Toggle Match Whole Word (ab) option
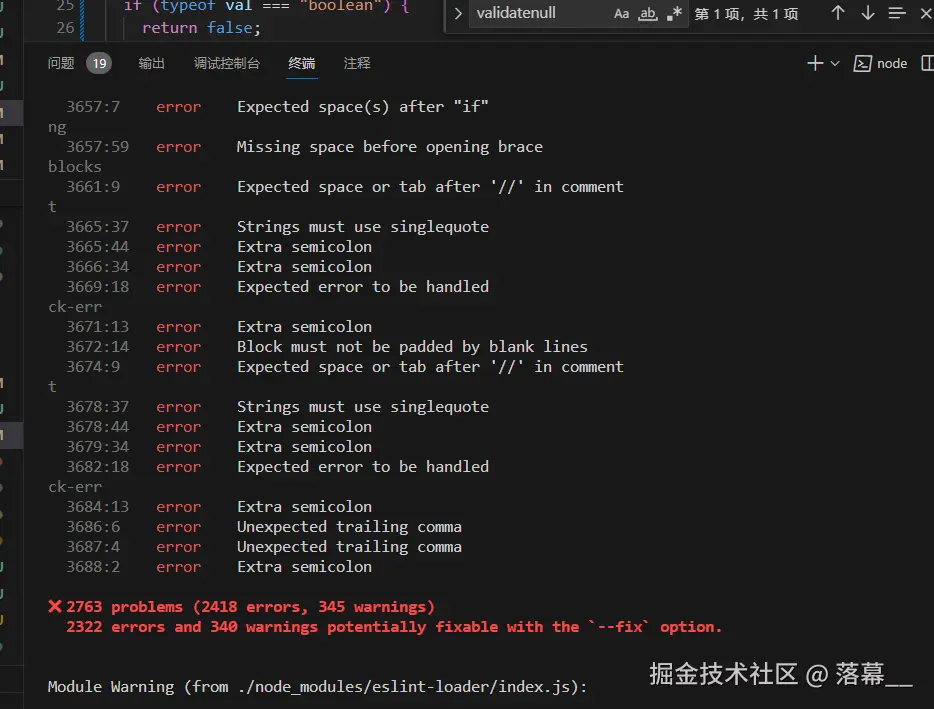This screenshot has width=934, height=709. point(647,14)
